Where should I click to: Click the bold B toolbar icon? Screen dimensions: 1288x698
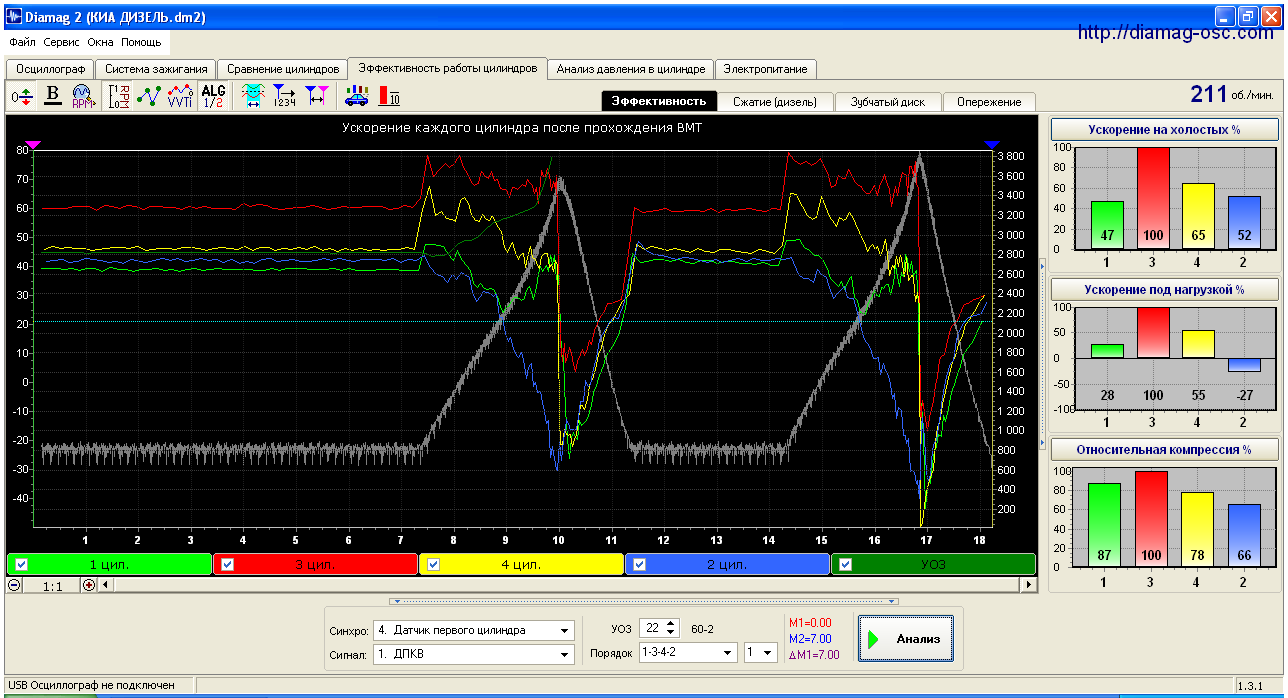[53, 96]
